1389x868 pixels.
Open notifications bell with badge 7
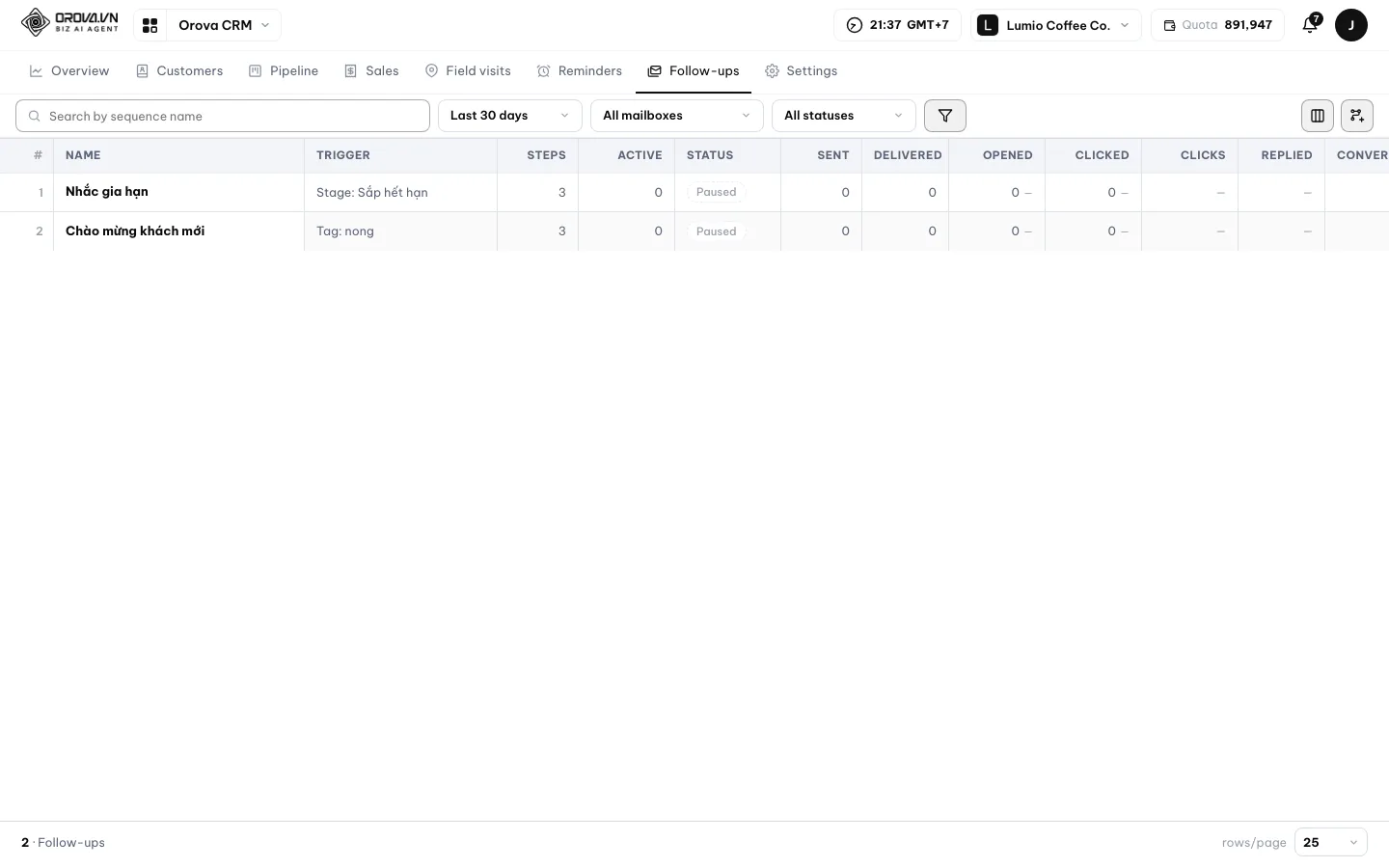pyautogui.click(x=1310, y=25)
